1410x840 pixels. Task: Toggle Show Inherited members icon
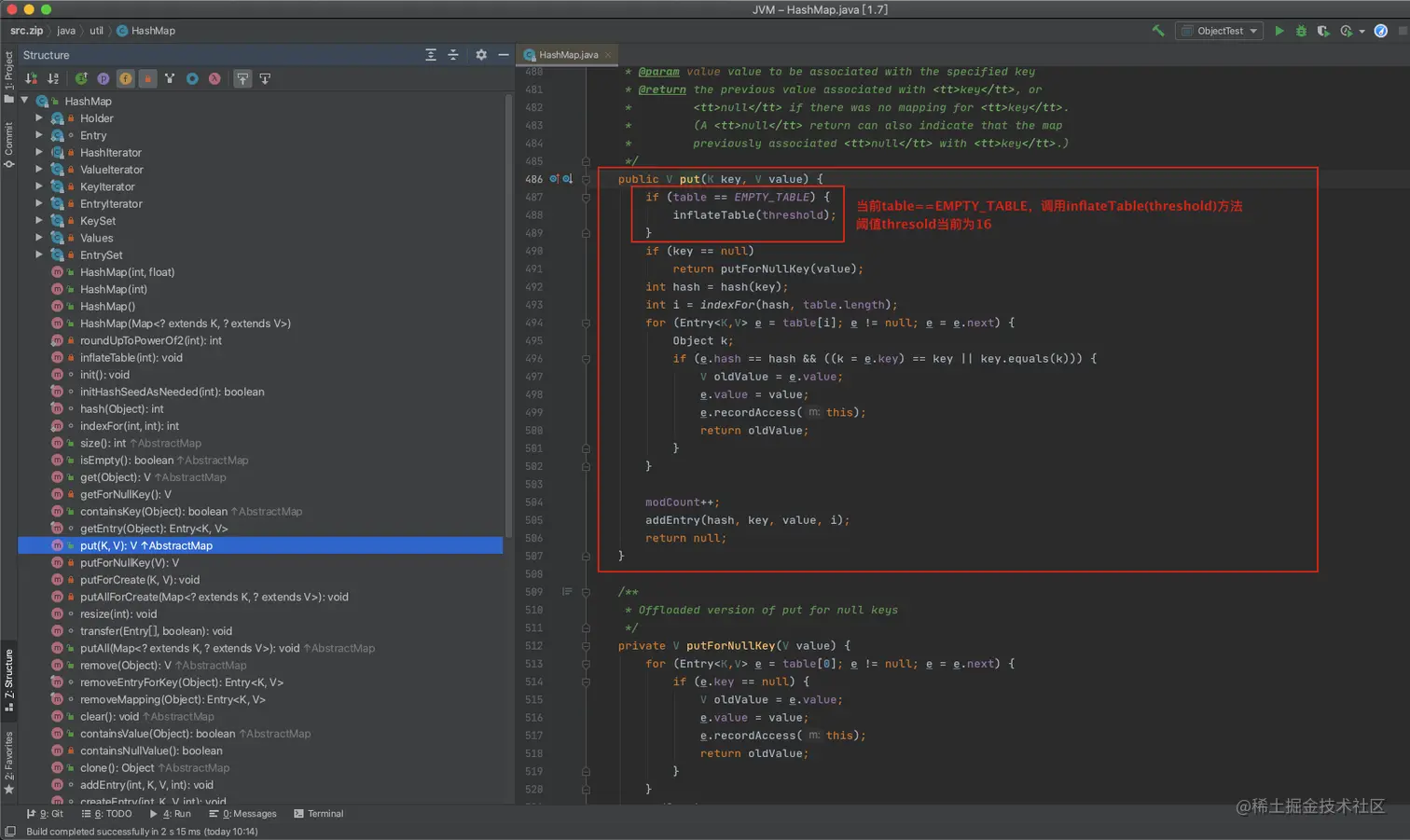[x=81, y=78]
